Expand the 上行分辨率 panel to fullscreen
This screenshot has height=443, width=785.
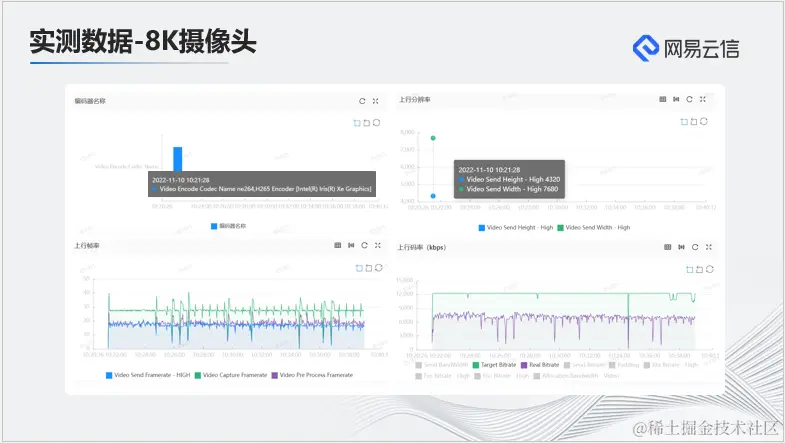point(703,99)
